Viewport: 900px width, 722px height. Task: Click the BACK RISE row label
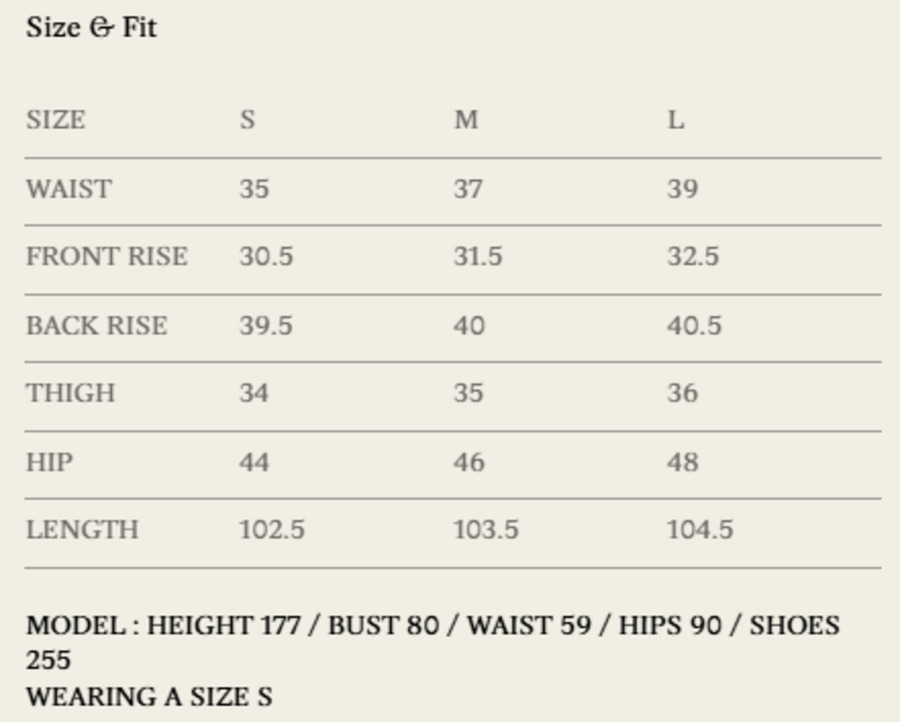click(x=96, y=326)
